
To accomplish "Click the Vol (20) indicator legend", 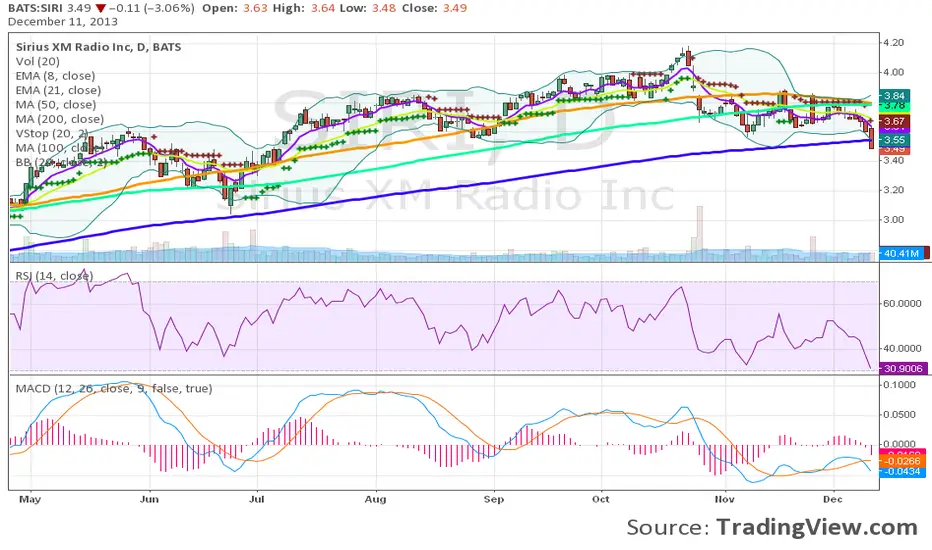I will click(x=37, y=61).
